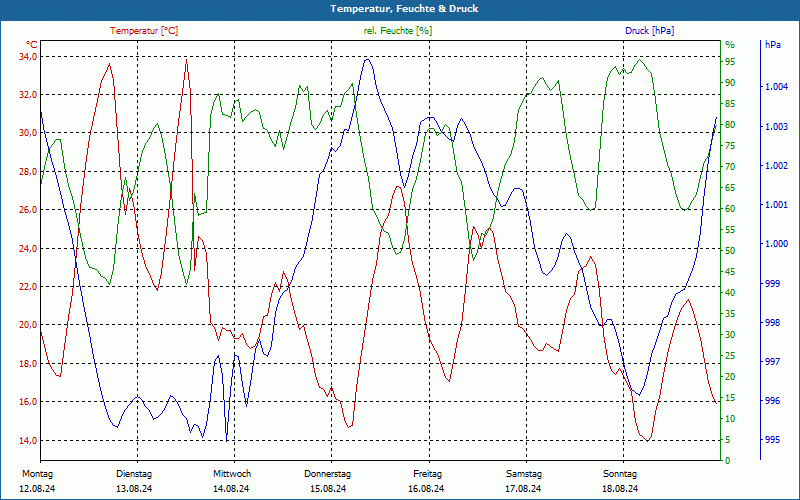The image size is (800, 500).
Task: Click the '16,0' temperature axis value
Action: pos(29,402)
